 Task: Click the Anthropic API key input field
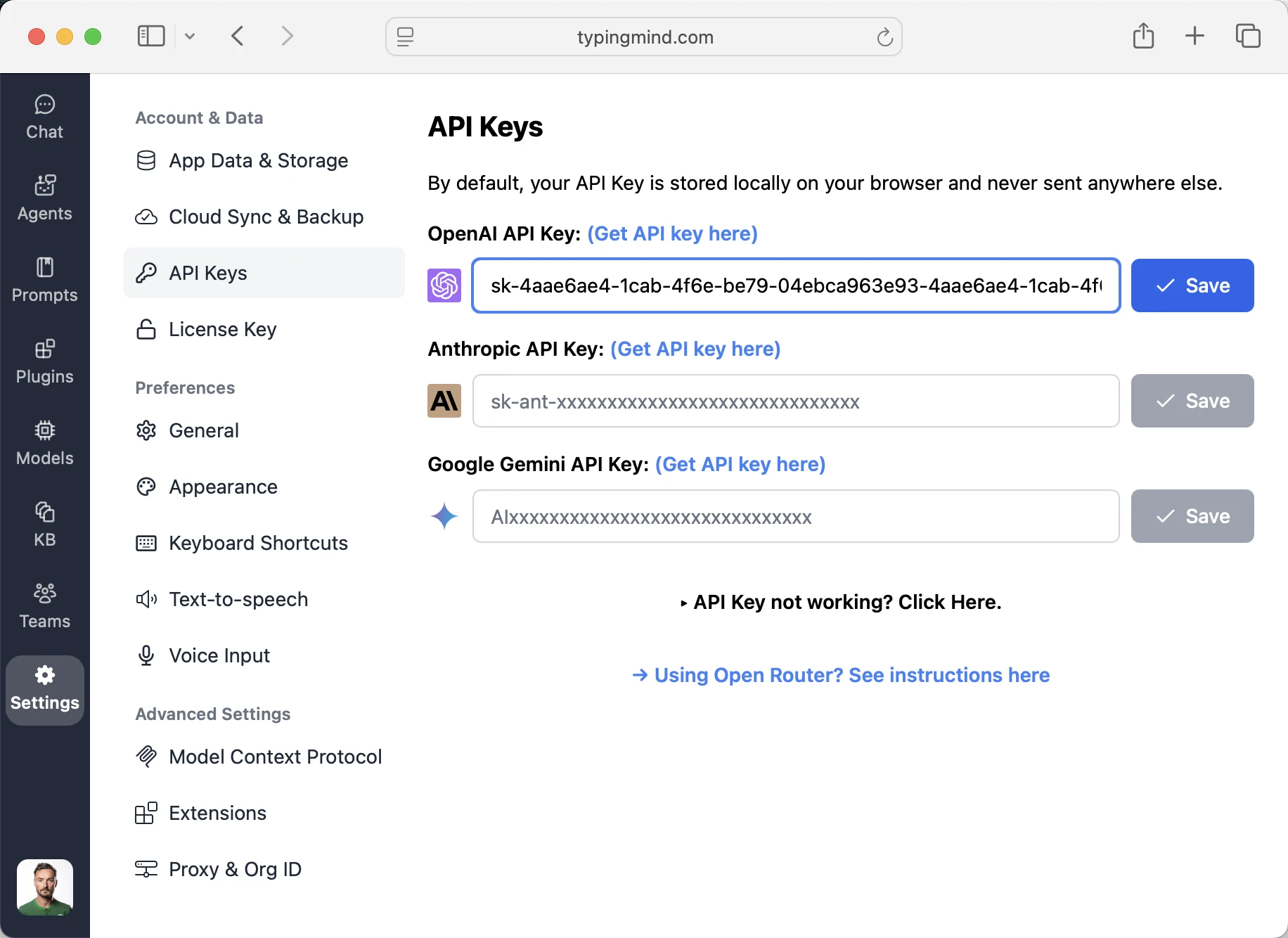[794, 401]
